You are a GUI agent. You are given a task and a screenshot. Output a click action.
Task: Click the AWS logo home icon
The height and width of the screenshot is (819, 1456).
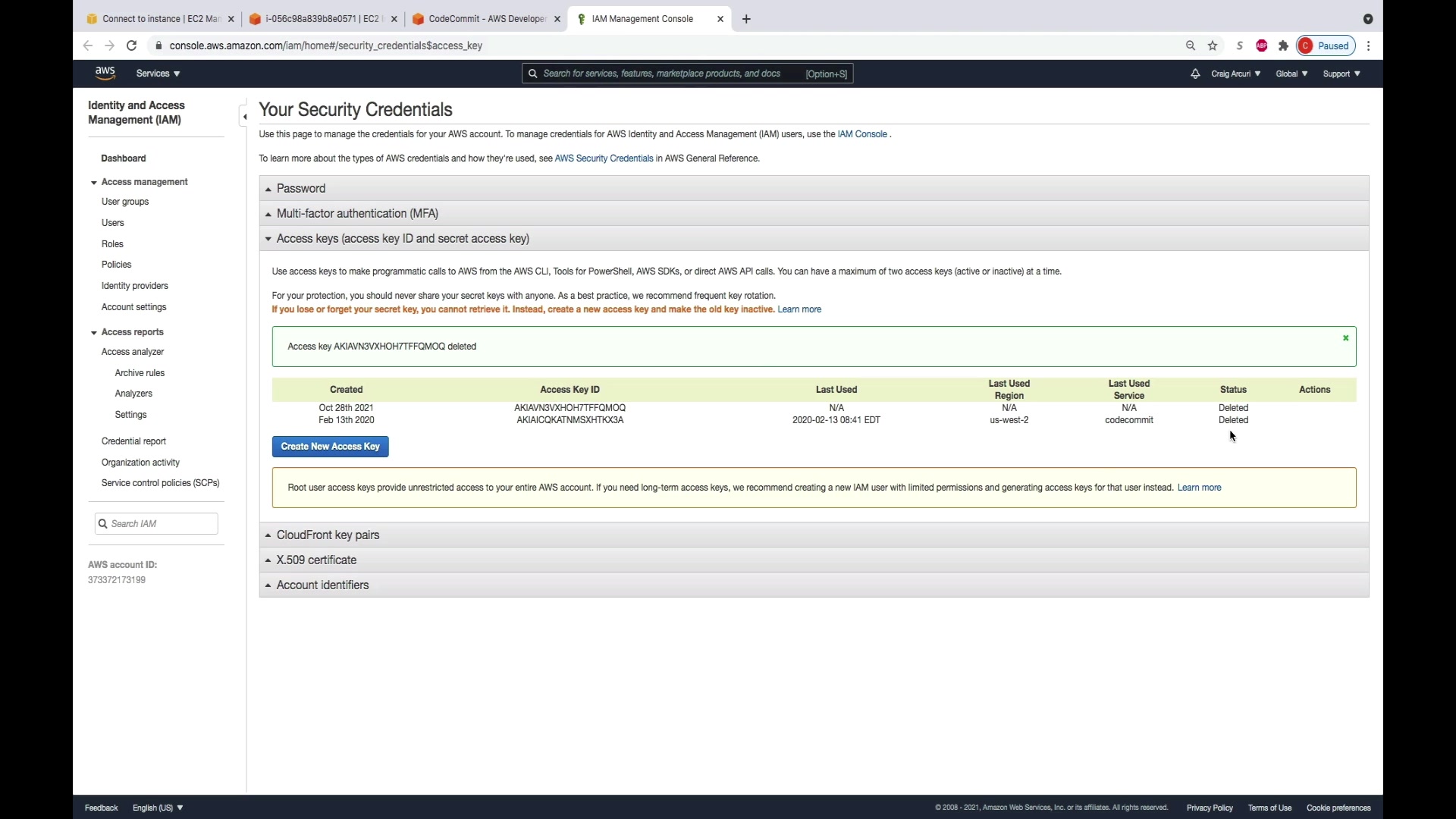click(x=105, y=73)
